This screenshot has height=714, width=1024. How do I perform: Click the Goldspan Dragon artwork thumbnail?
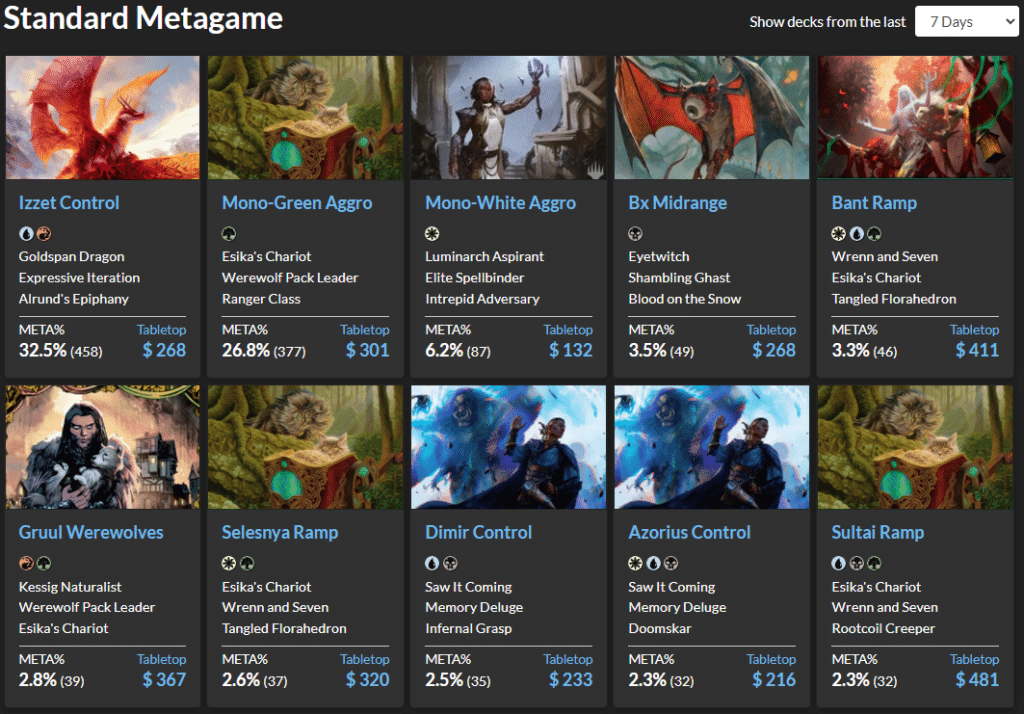[x=102, y=117]
